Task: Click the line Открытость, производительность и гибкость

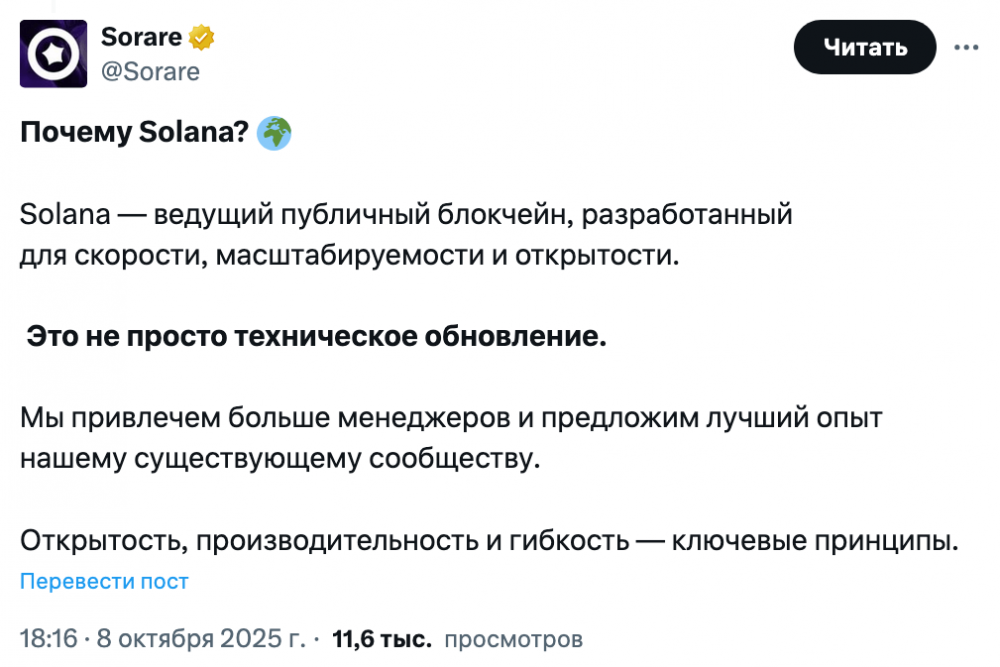Action: tap(325, 541)
